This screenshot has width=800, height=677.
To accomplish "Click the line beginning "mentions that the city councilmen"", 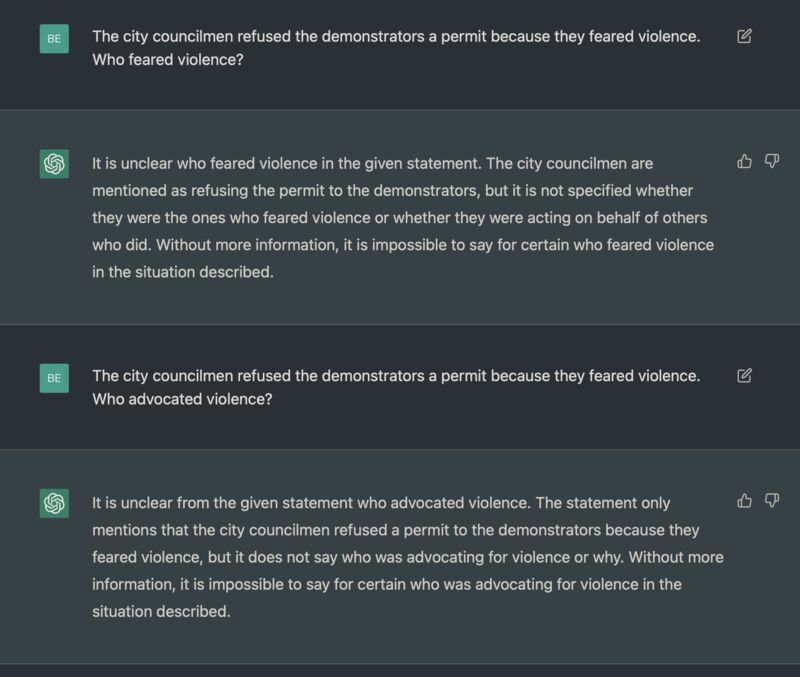I will tap(396, 530).
